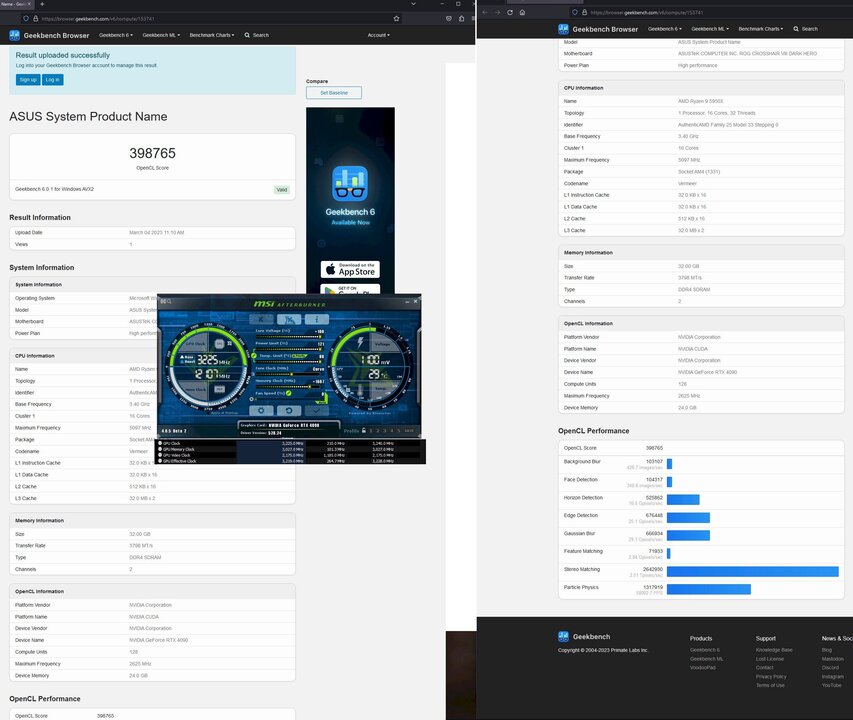Click the Afterburner reset button
853x720 pixels.
289,410
